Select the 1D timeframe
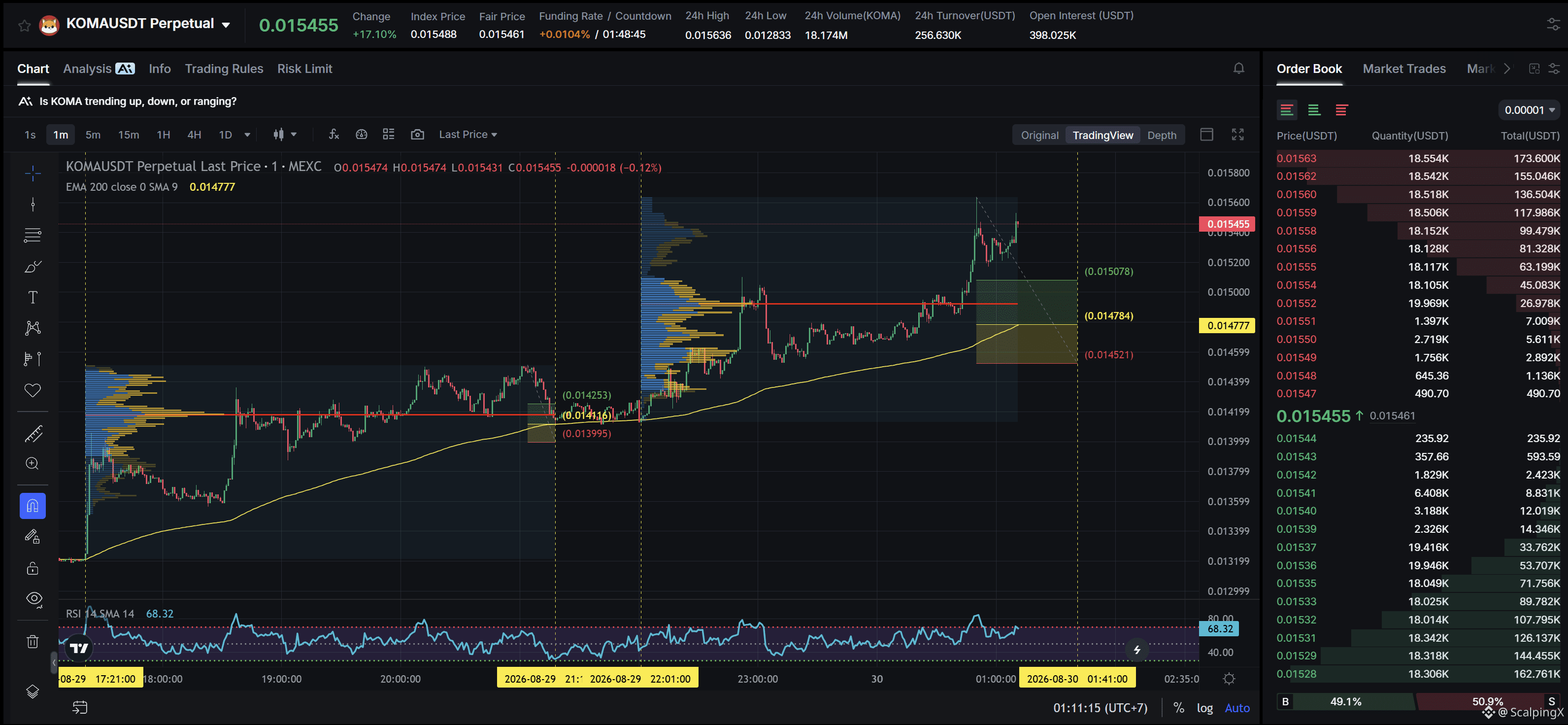The height and width of the screenshot is (725, 1568). [225, 135]
